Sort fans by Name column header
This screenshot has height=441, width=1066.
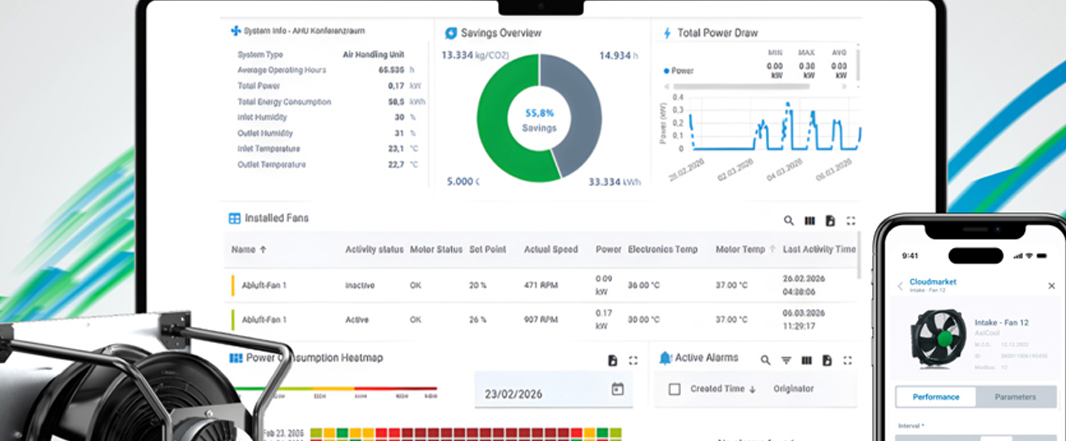tap(249, 249)
